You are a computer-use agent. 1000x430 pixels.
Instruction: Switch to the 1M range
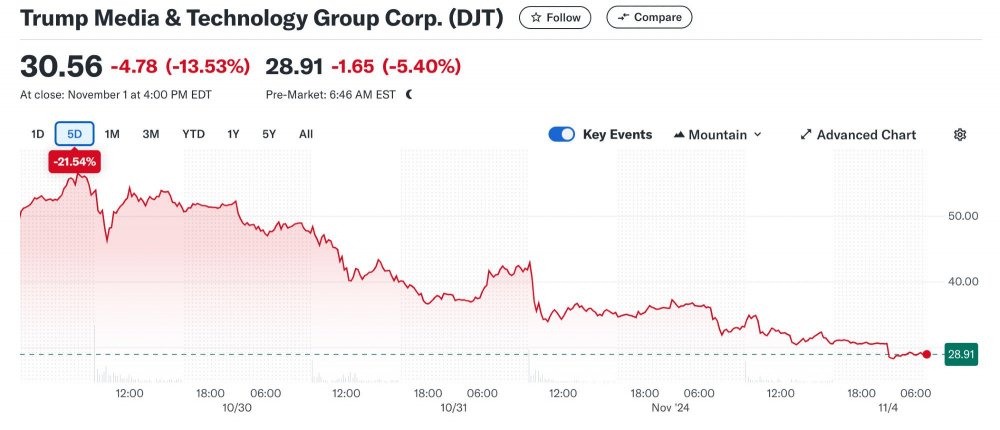(112, 134)
